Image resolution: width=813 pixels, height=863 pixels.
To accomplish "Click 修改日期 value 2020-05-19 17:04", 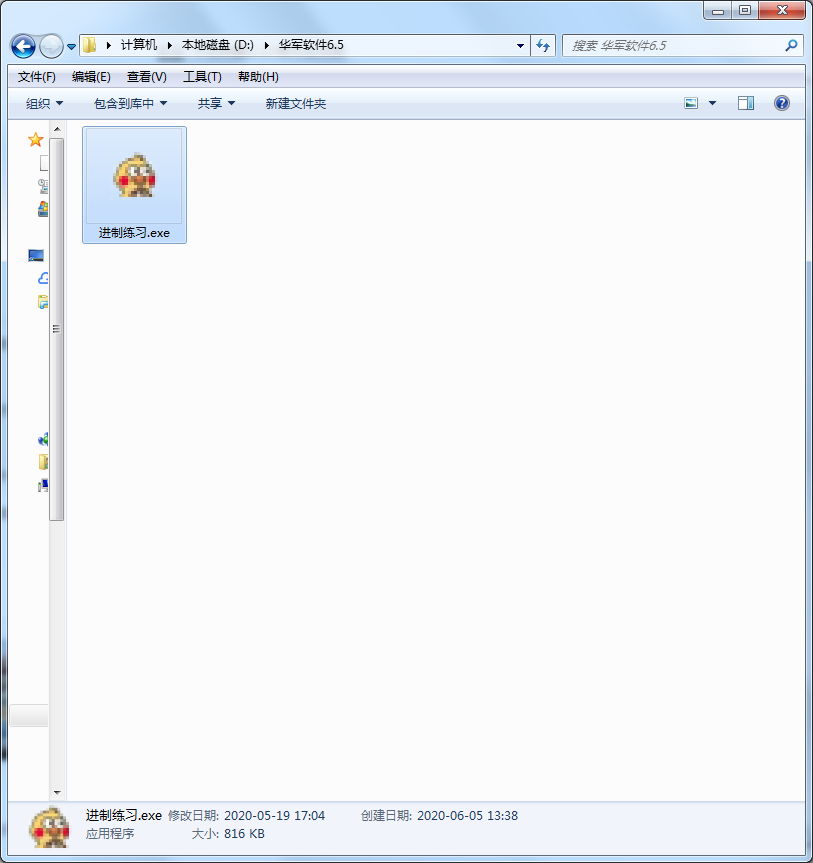I will pyautogui.click(x=274, y=816).
